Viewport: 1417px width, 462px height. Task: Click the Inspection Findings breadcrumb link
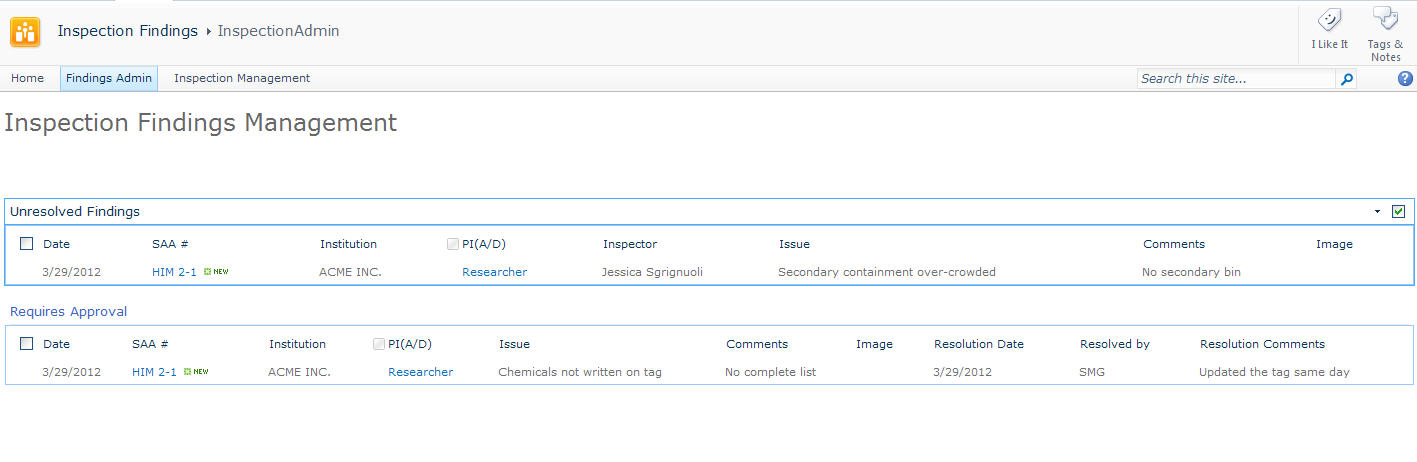click(x=127, y=31)
